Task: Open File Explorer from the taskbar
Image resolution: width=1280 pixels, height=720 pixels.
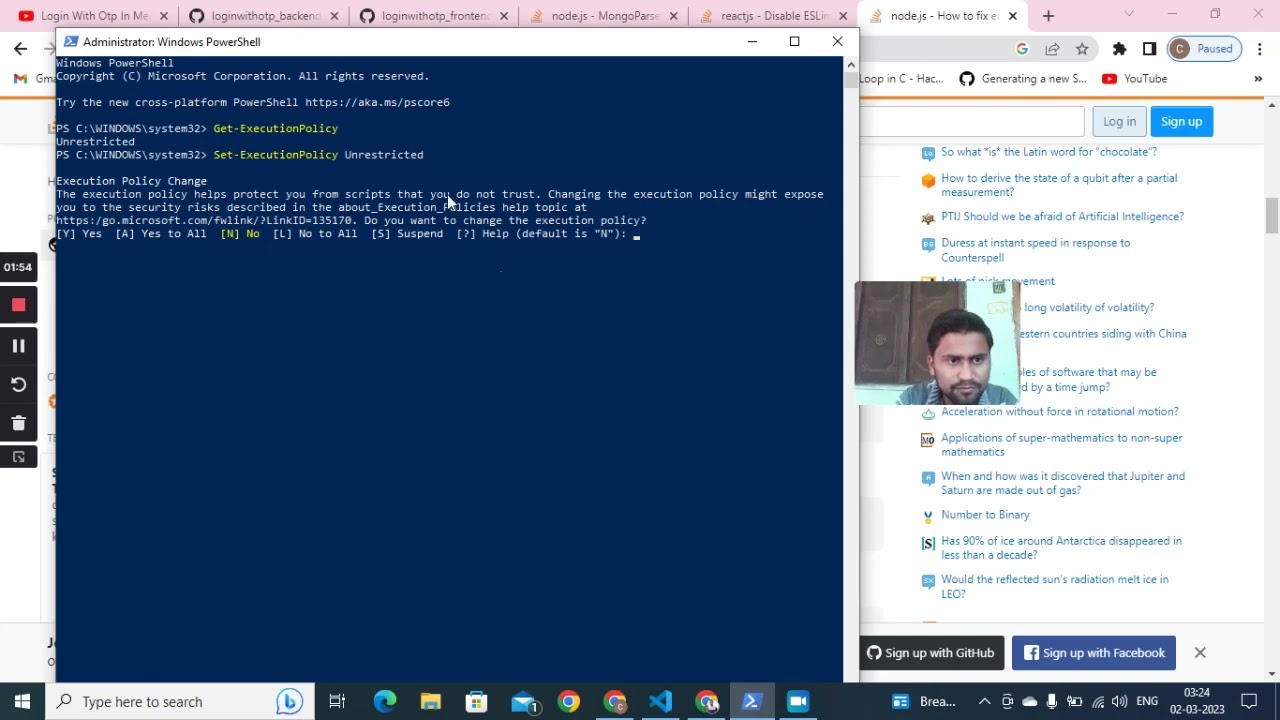Action: point(430,701)
